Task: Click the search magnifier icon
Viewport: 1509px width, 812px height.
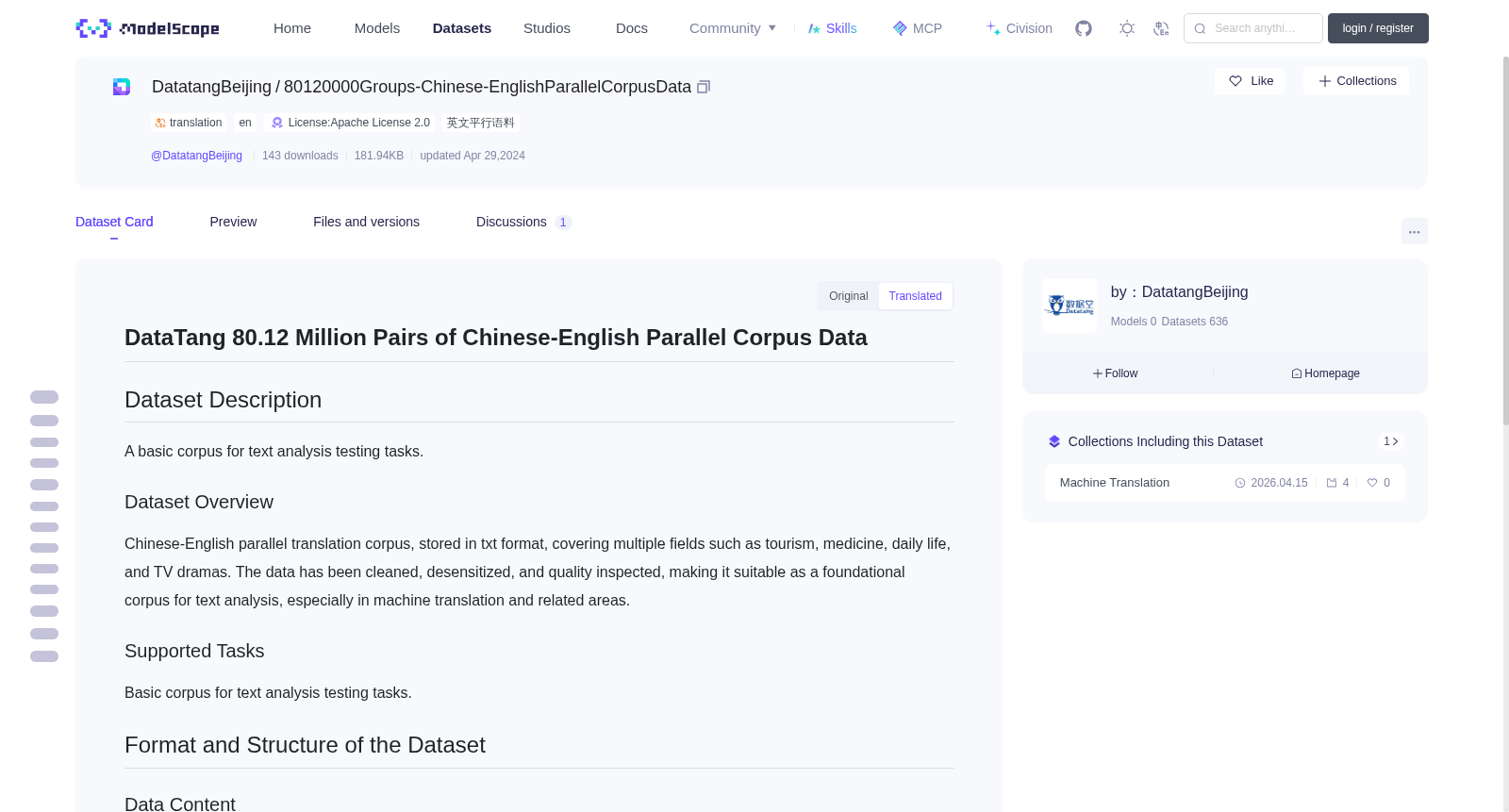Action: point(1200,28)
